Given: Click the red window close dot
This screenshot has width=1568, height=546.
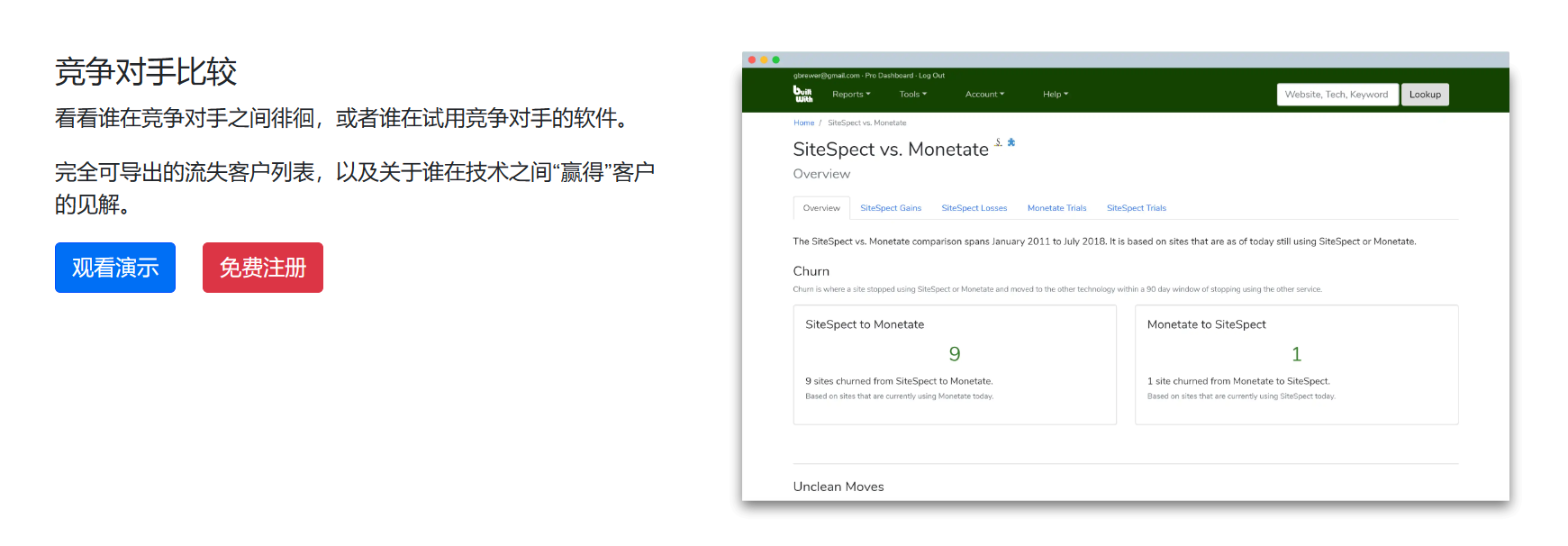Looking at the screenshot, I should point(752,59).
